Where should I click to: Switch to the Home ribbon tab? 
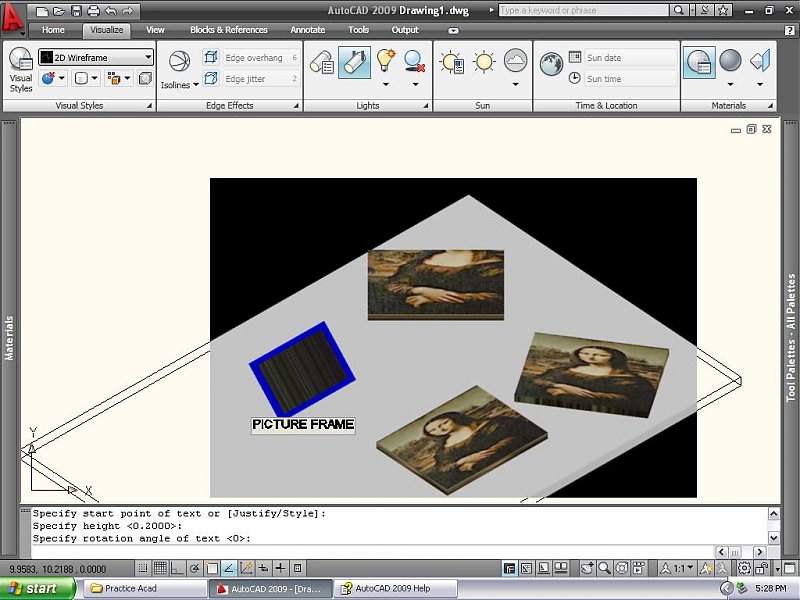pos(53,30)
